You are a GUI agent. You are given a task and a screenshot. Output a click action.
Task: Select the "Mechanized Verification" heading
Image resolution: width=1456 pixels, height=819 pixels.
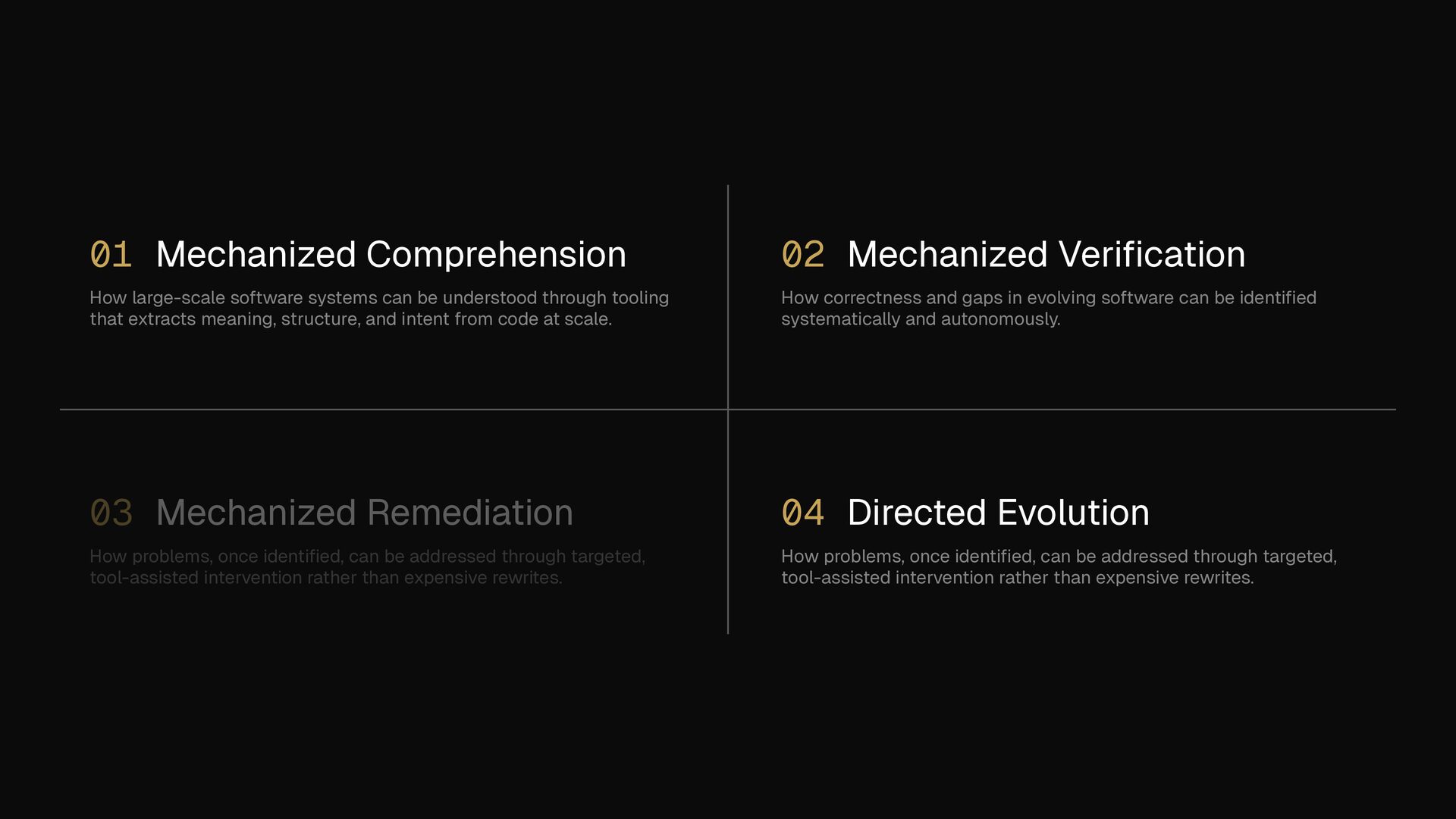(x=1046, y=255)
